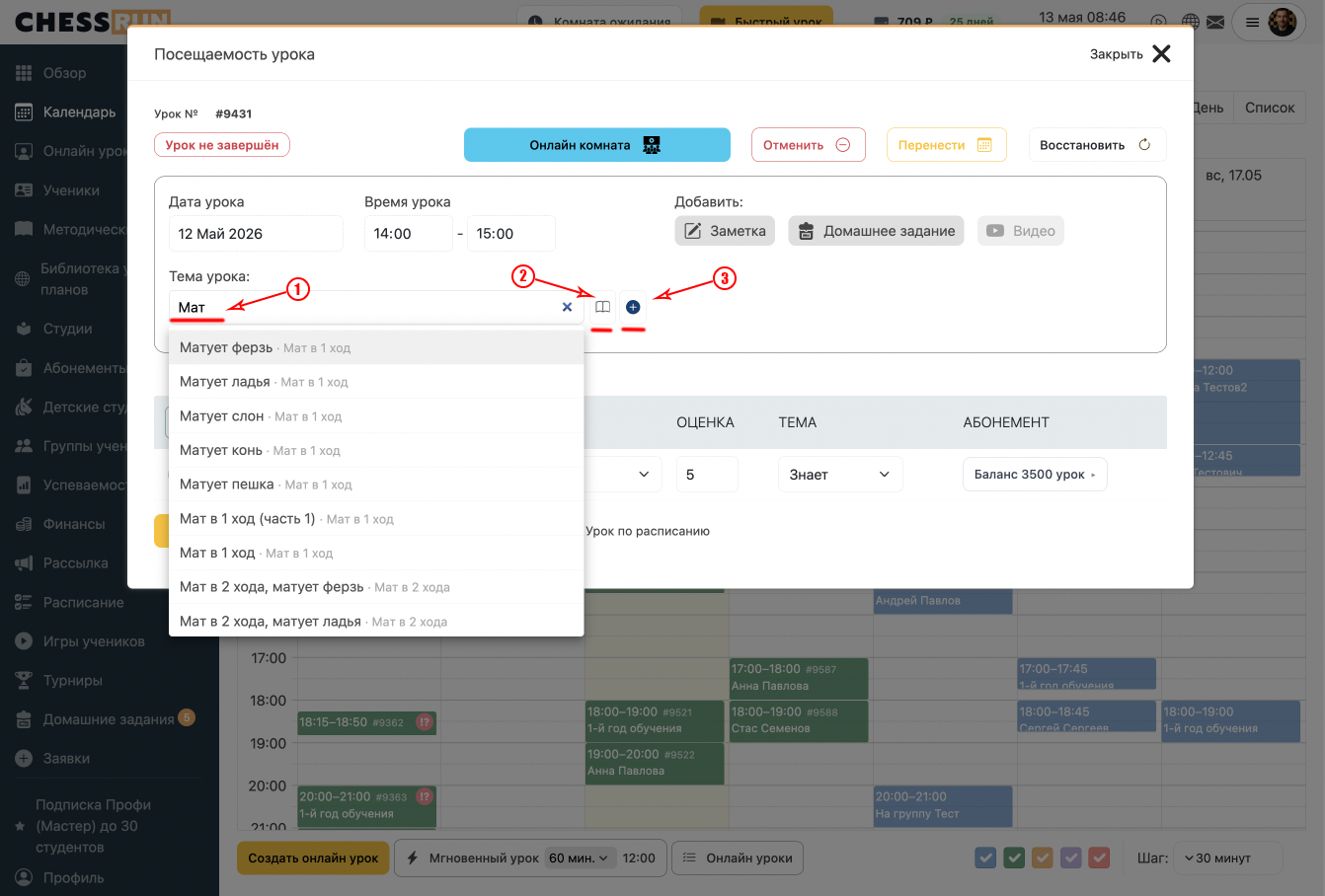Open the hamburger menu near the avatar
This screenshot has height=896, width=1325.
coord(1252,22)
